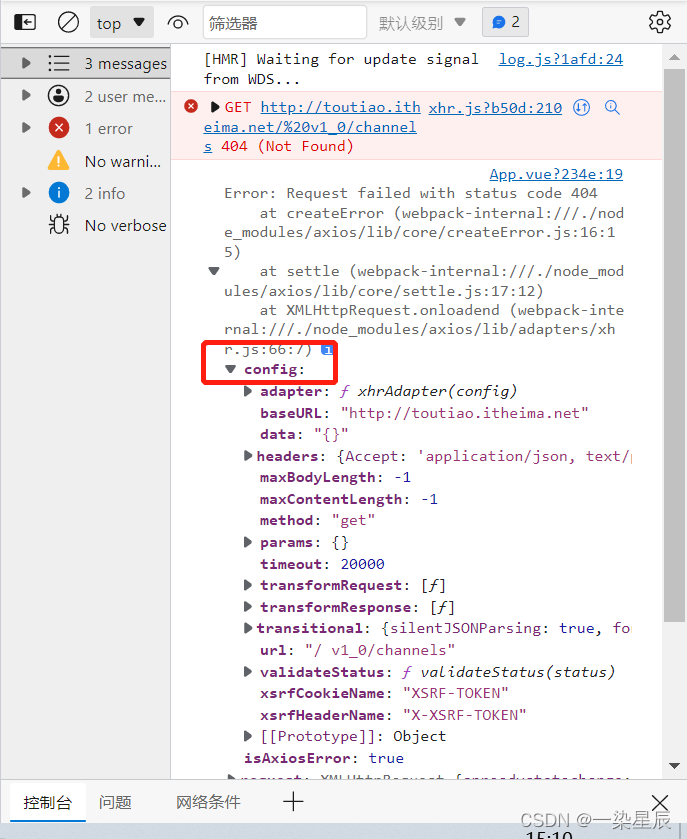The width and height of the screenshot is (687, 839).
Task: Expand the headers property
Action: [248, 455]
